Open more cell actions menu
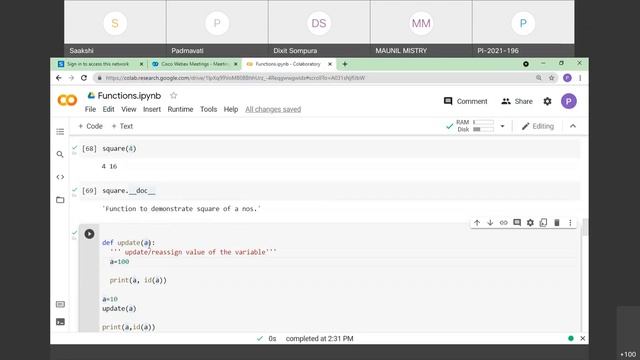 570,222
